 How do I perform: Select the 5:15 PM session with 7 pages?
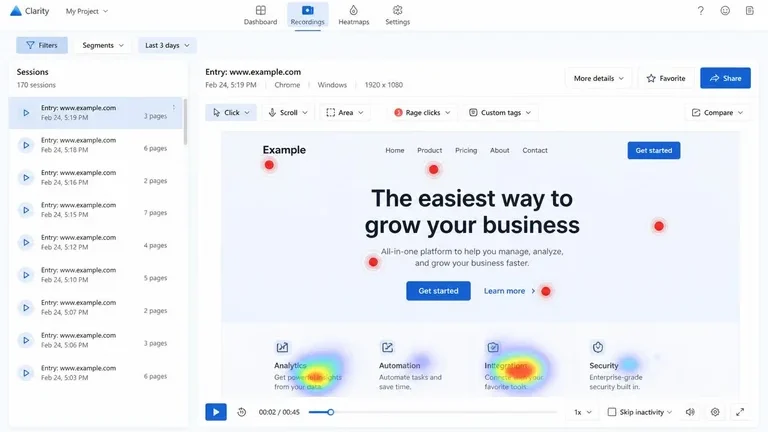click(x=96, y=210)
